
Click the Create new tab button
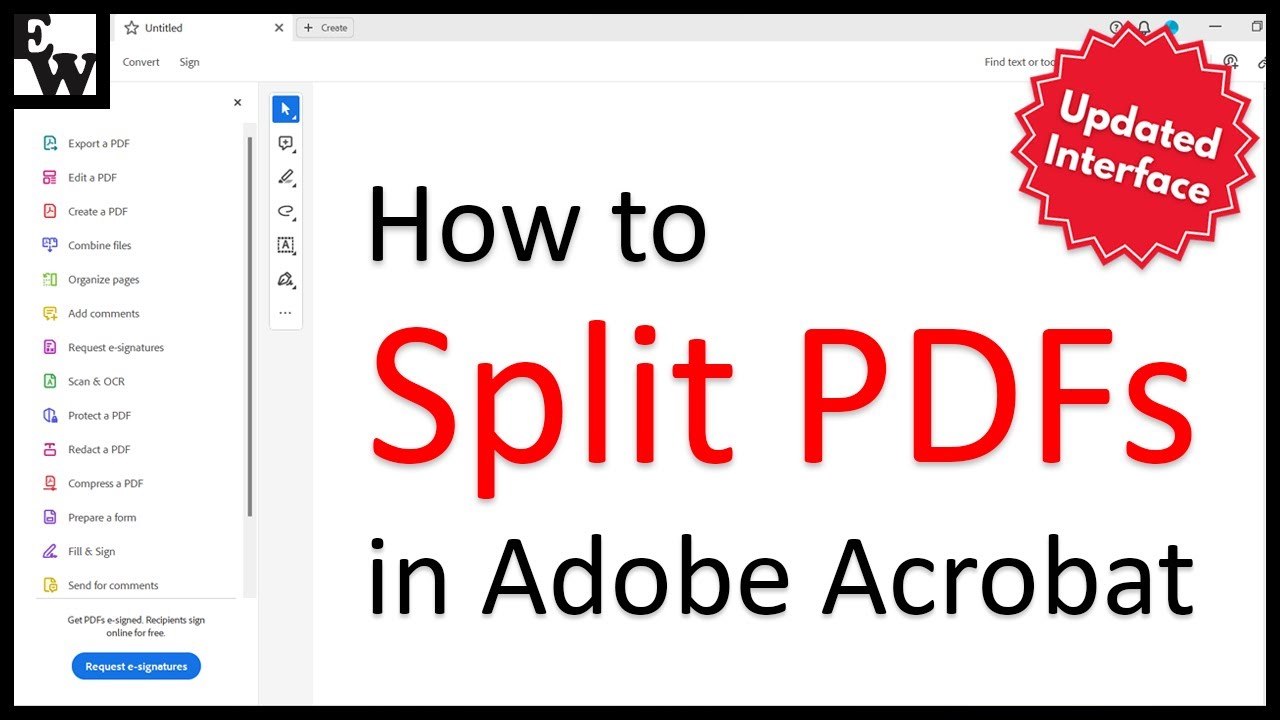(325, 28)
